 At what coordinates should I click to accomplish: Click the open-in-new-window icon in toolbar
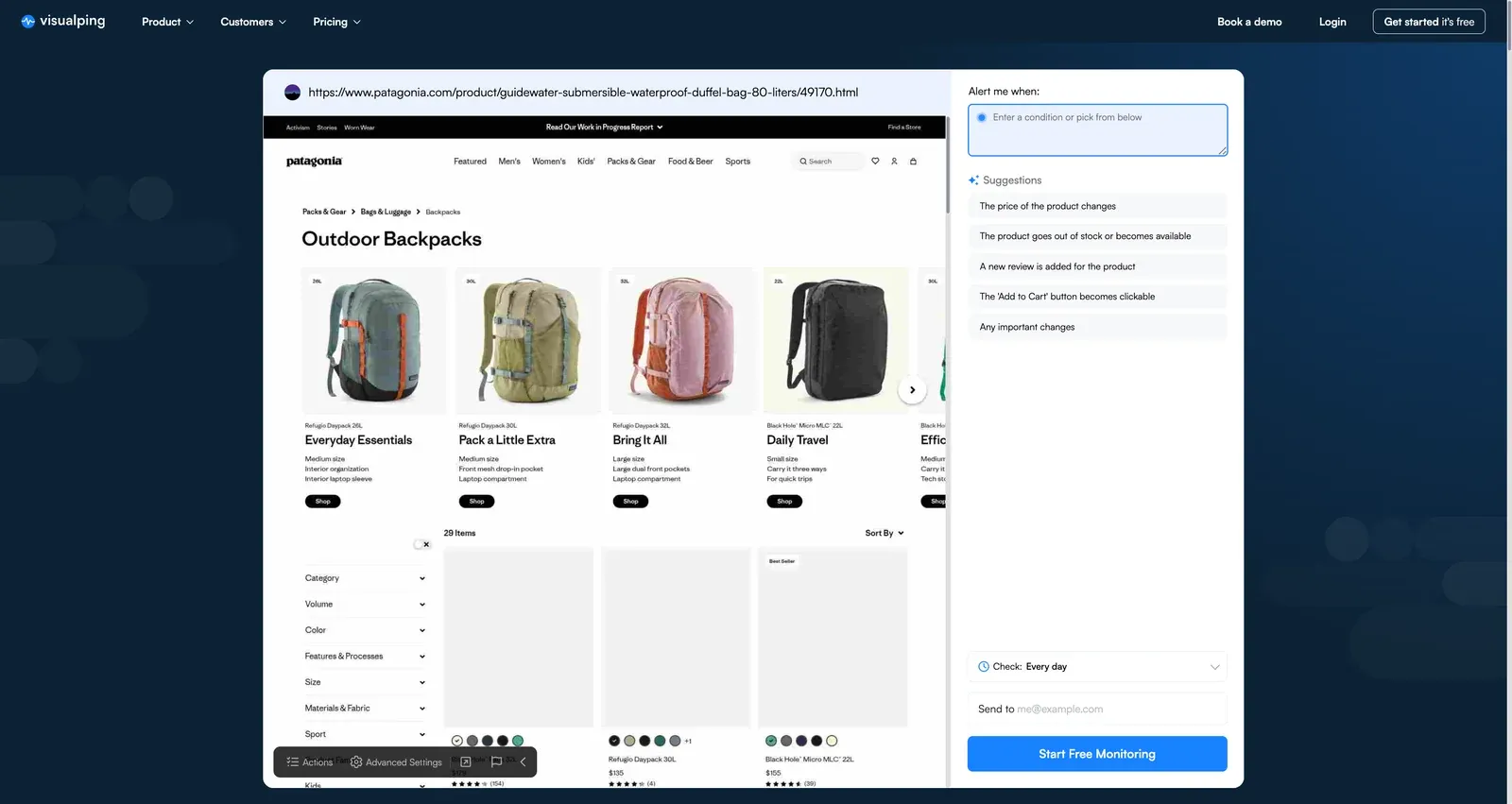tap(466, 762)
